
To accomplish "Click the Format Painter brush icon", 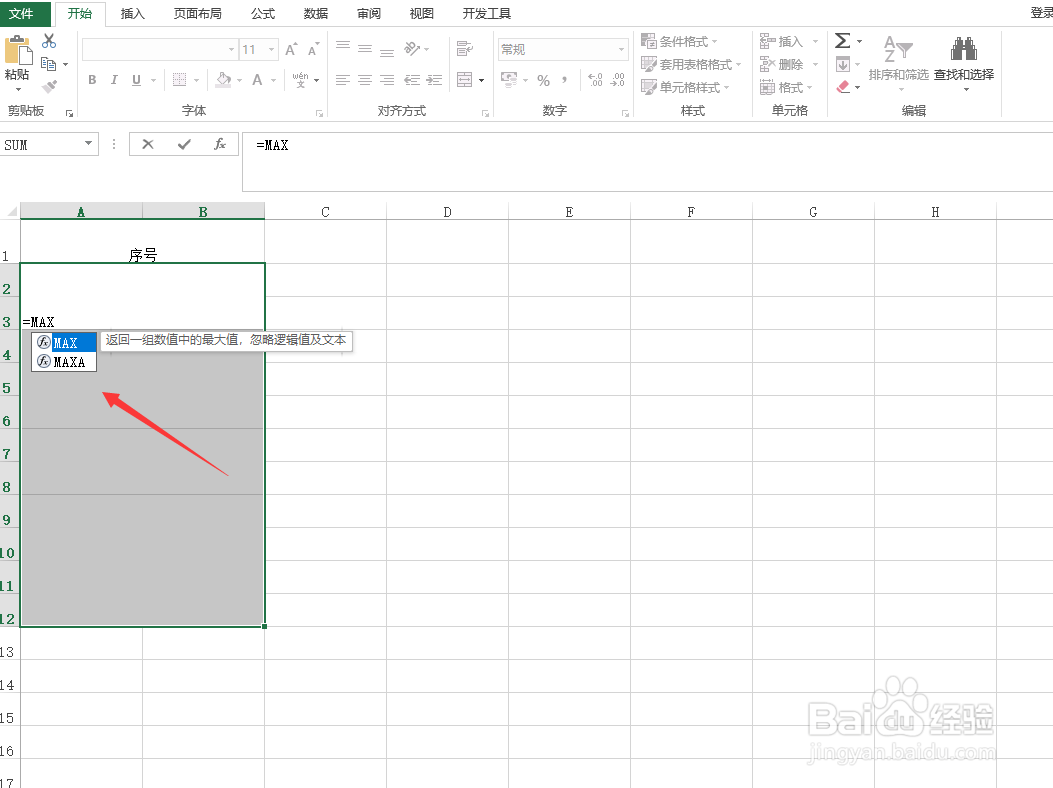I will pos(49,87).
